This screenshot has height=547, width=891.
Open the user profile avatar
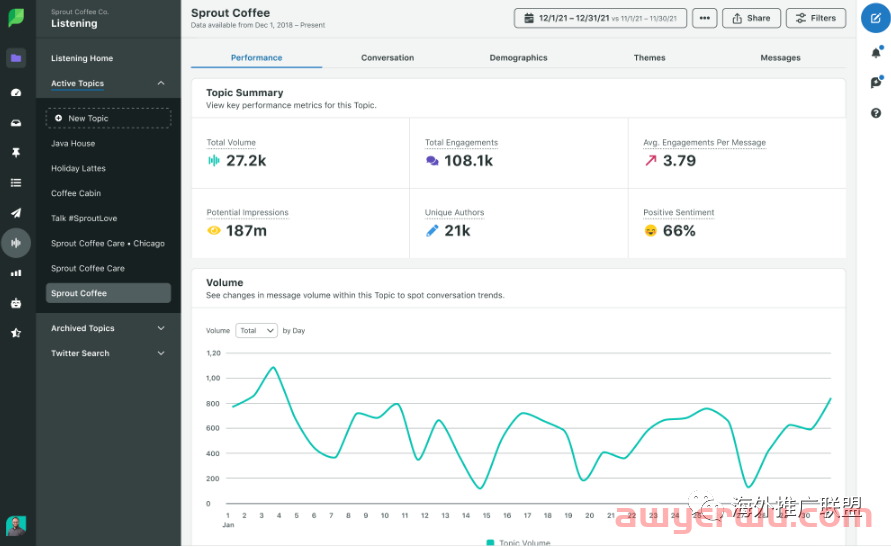[16, 526]
